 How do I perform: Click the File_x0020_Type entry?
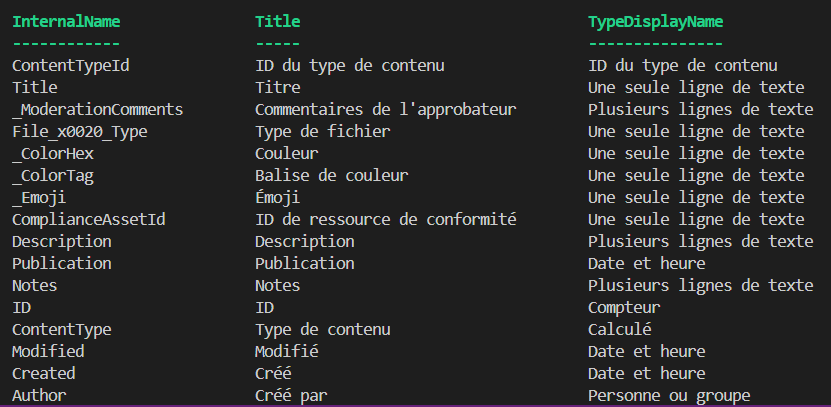[79, 132]
